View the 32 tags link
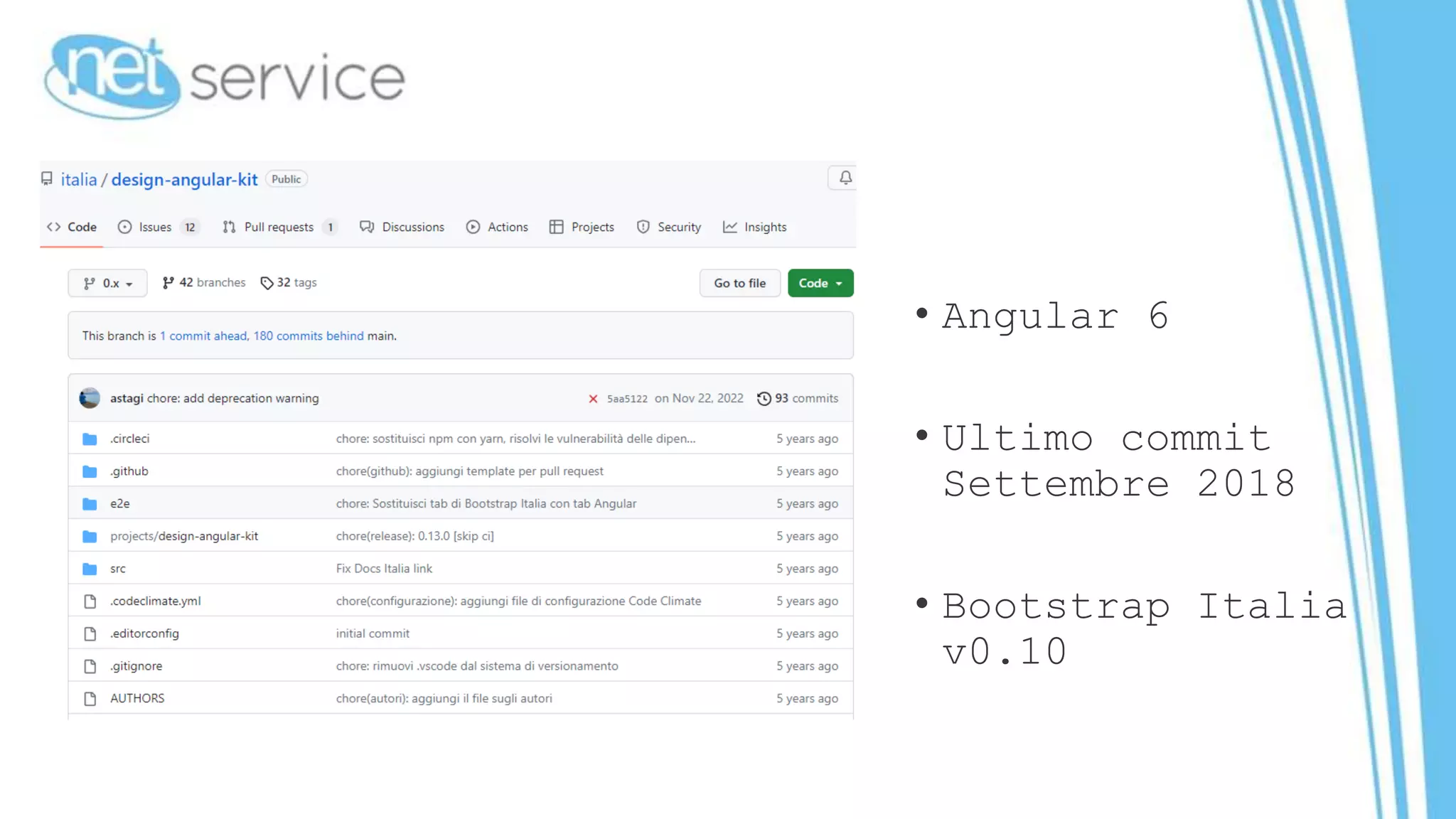Viewport: 1456px width, 819px height. click(288, 283)
